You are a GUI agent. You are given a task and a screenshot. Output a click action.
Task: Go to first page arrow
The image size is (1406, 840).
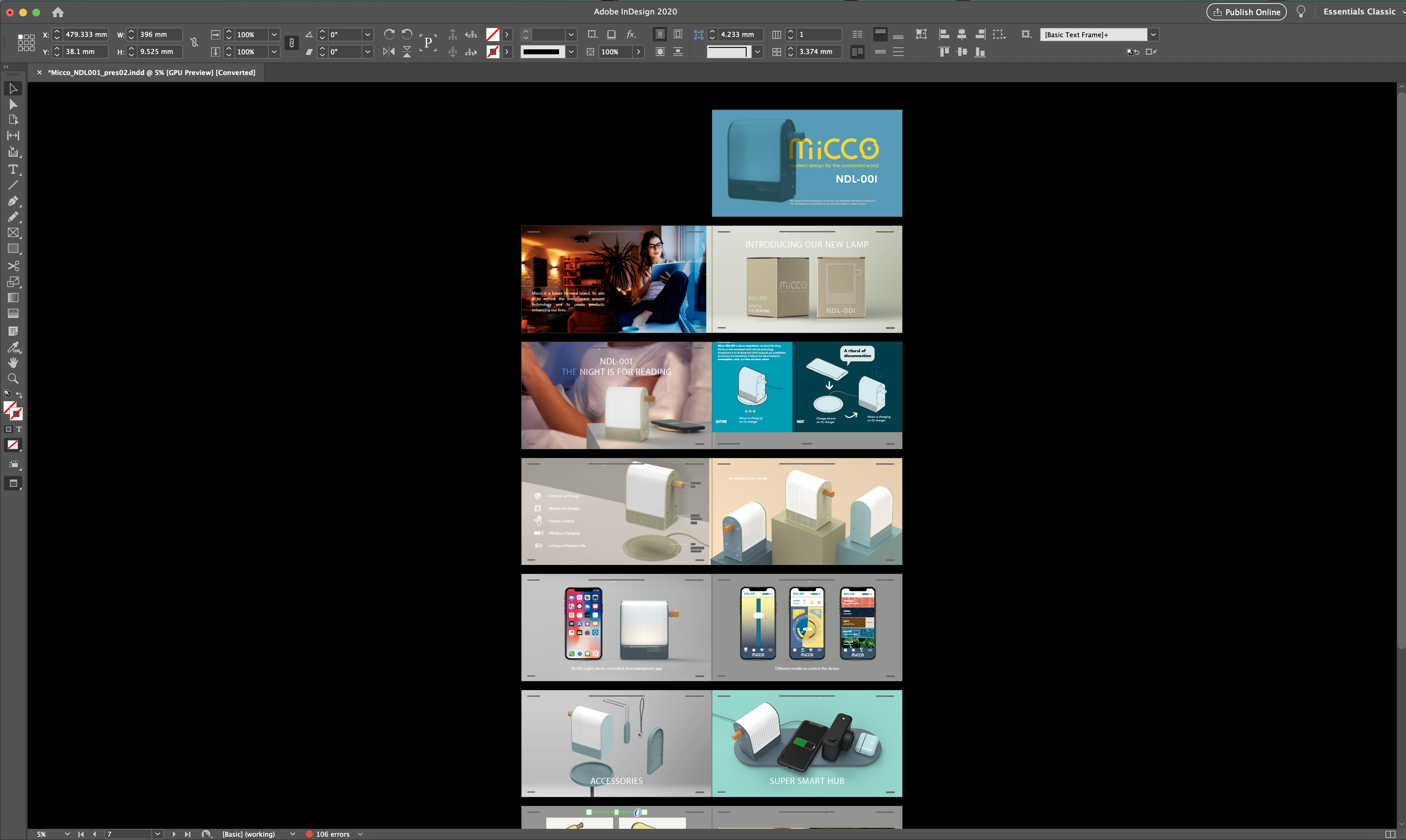click(x=81, y=834)
